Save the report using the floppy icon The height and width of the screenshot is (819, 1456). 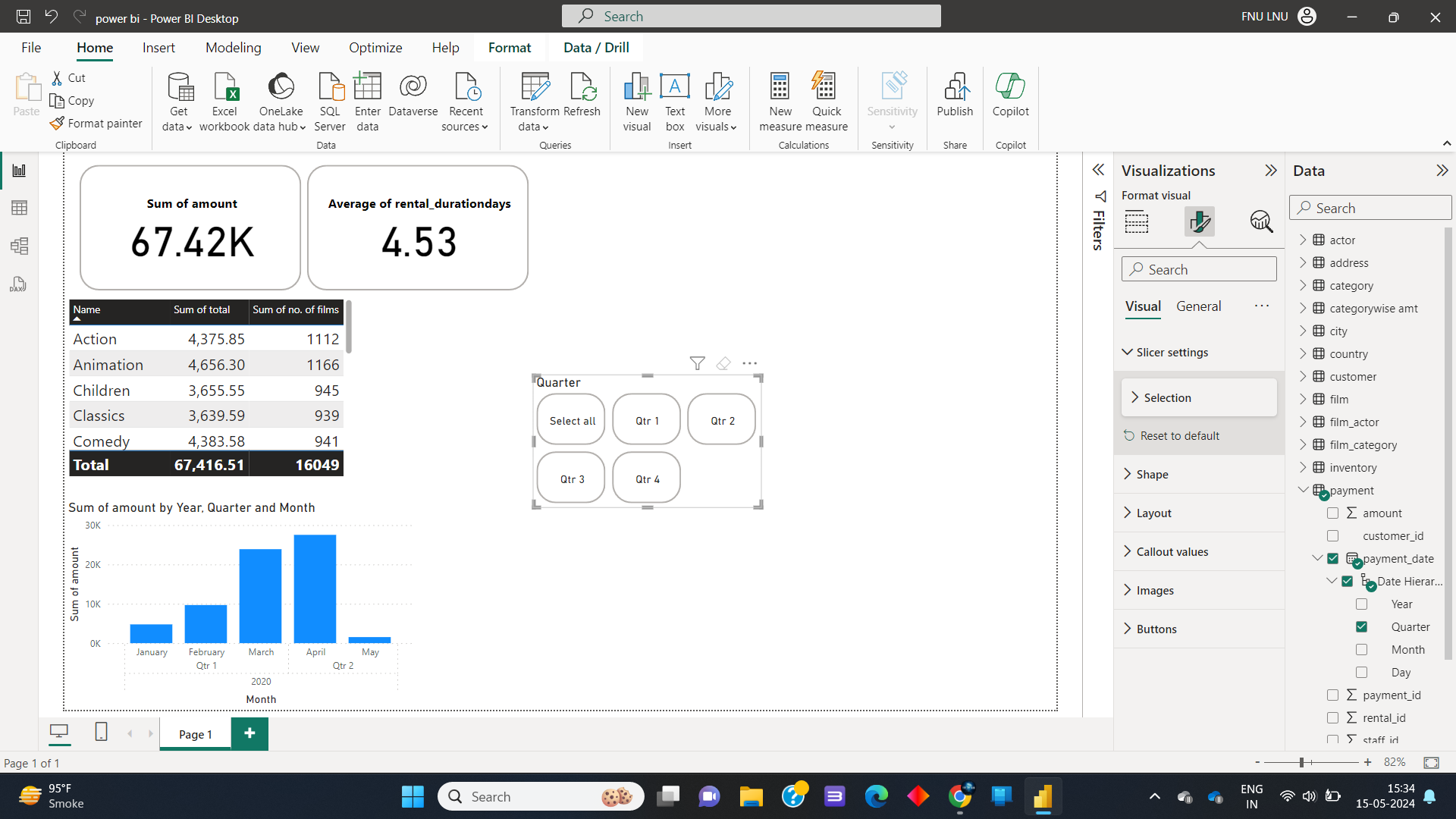[24, 17]
